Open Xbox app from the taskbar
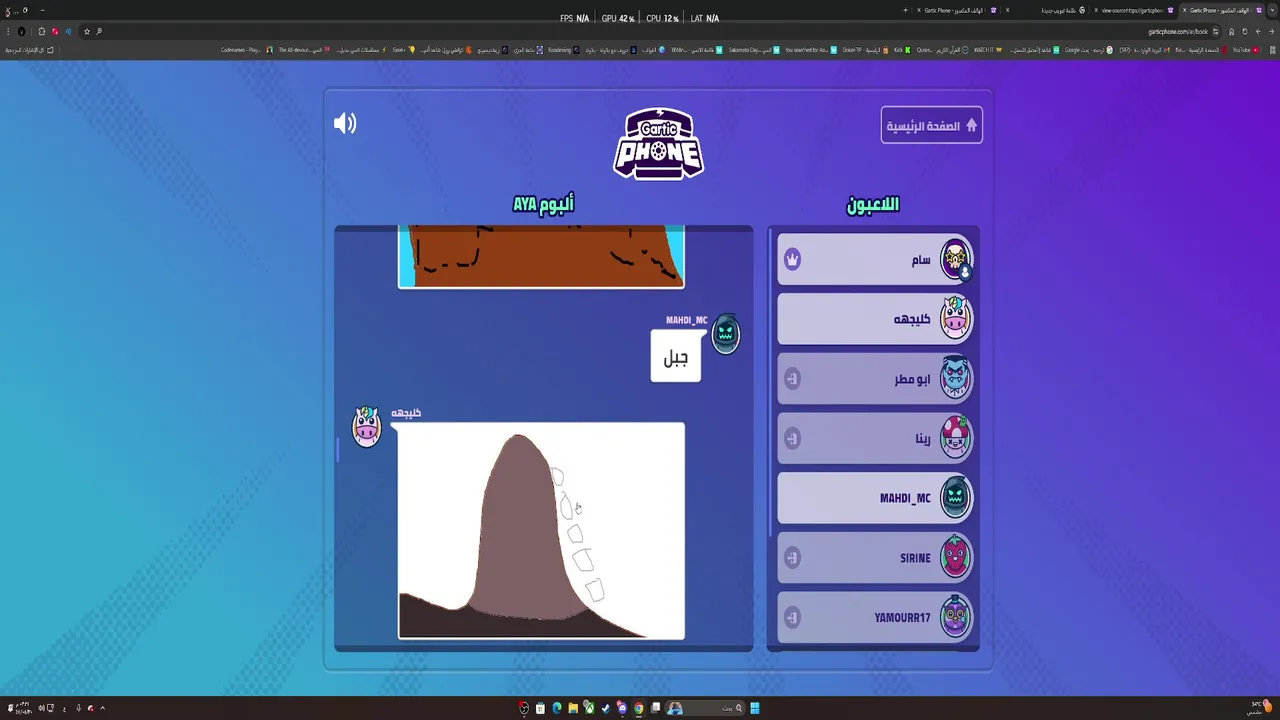Viewport: 1280px width, 720px height. 589,708
